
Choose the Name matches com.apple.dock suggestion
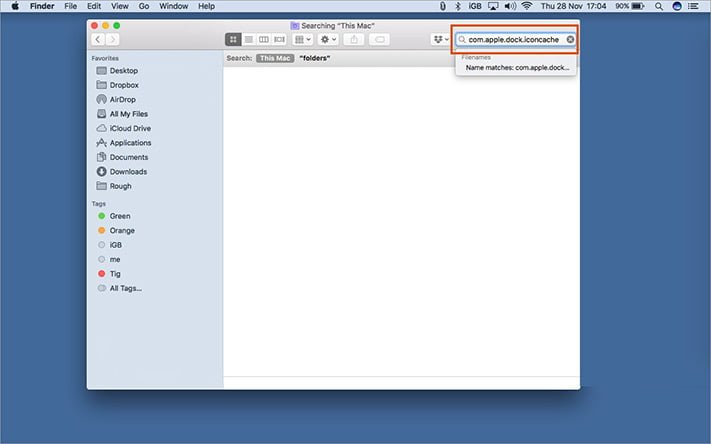(x=517, y=68)
